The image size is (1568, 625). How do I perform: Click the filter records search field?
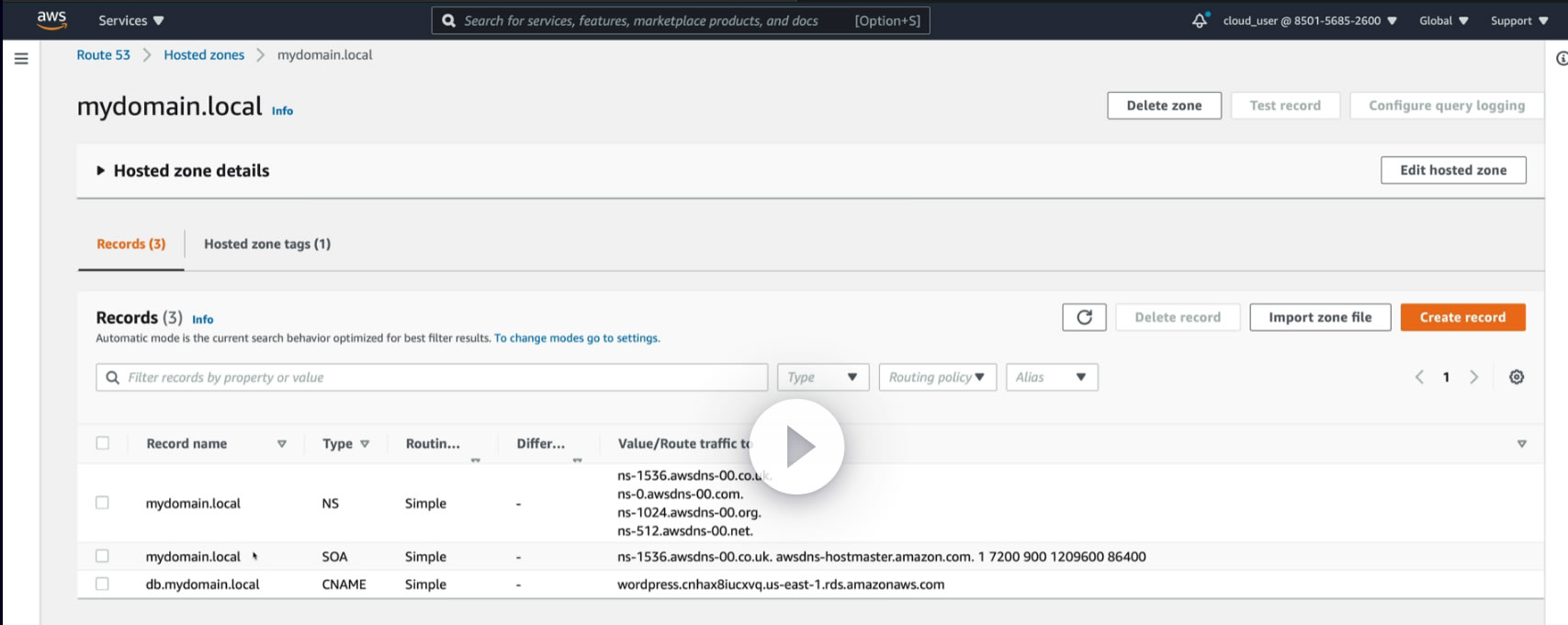click(432, 377)
